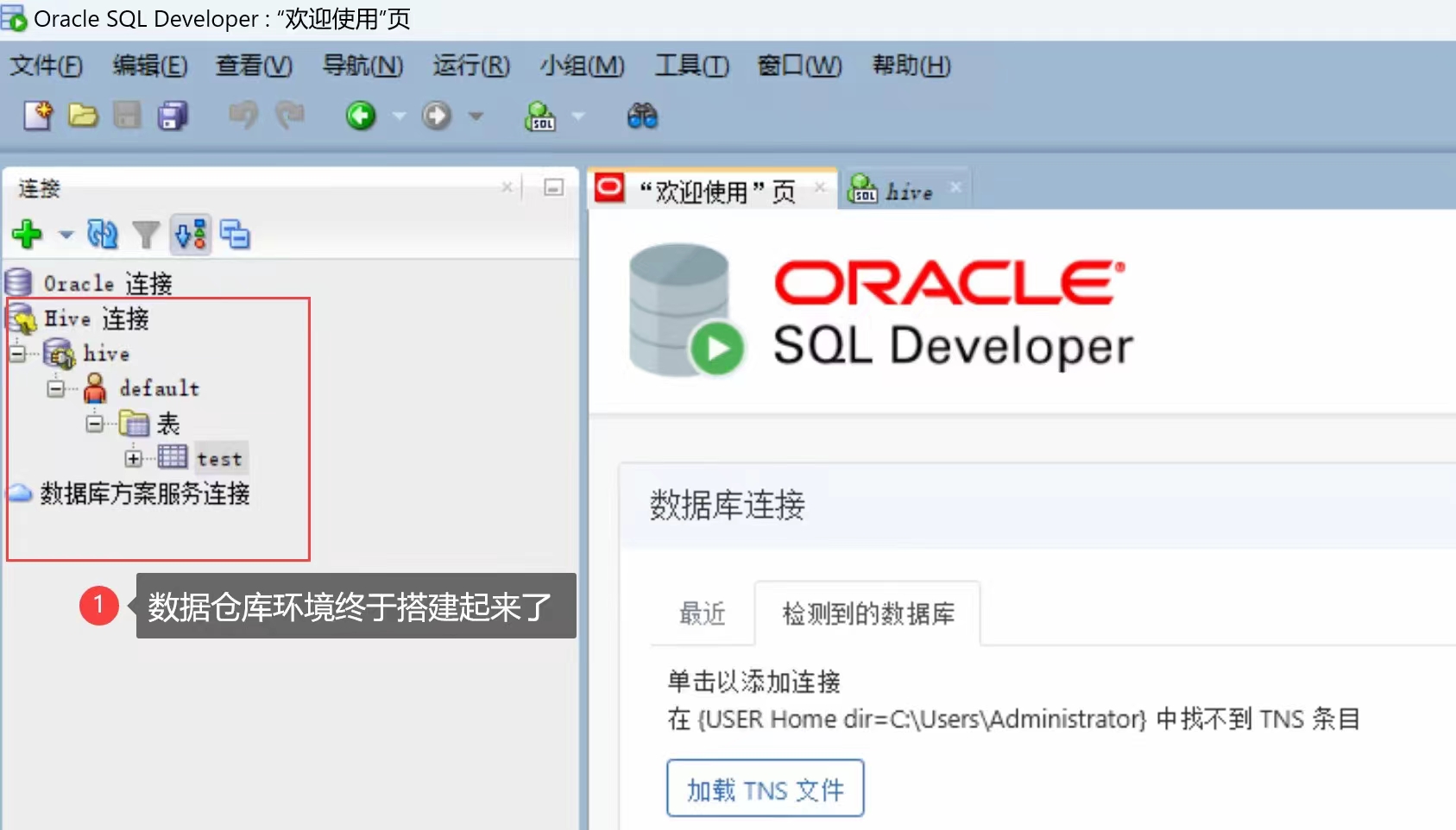Click the Open folder toolbar icon
1456x830 pixels.
click(x=83, y=115)
